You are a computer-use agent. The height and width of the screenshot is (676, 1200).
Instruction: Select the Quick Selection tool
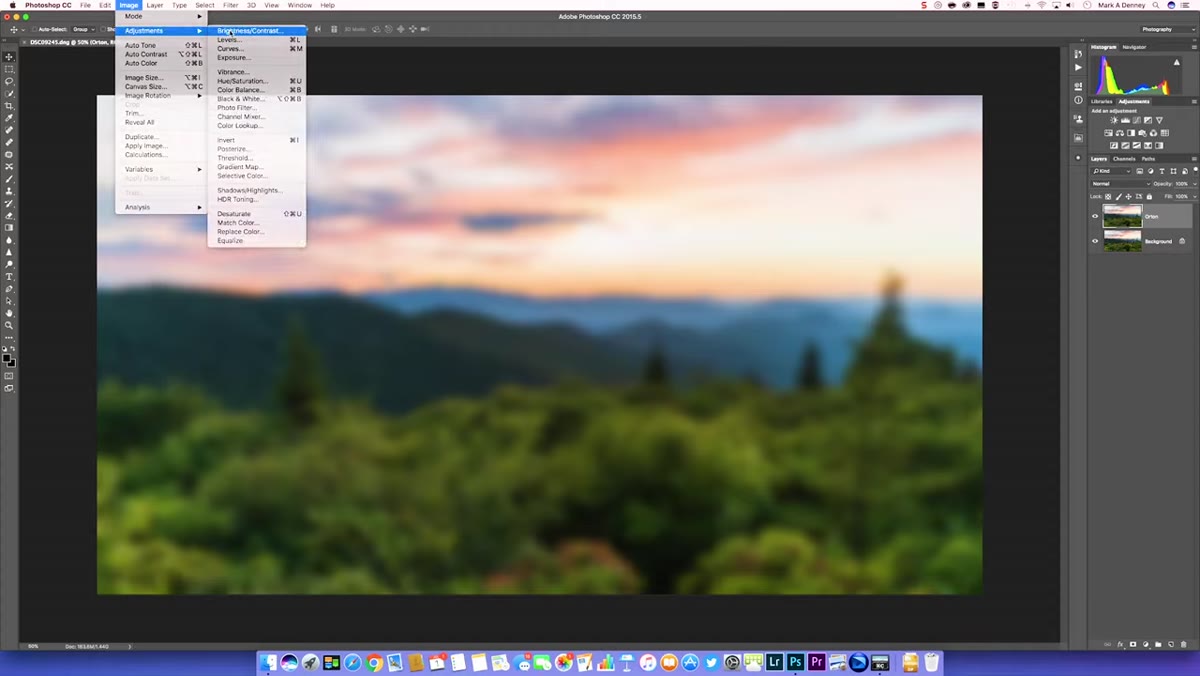[x=9, y=94]
